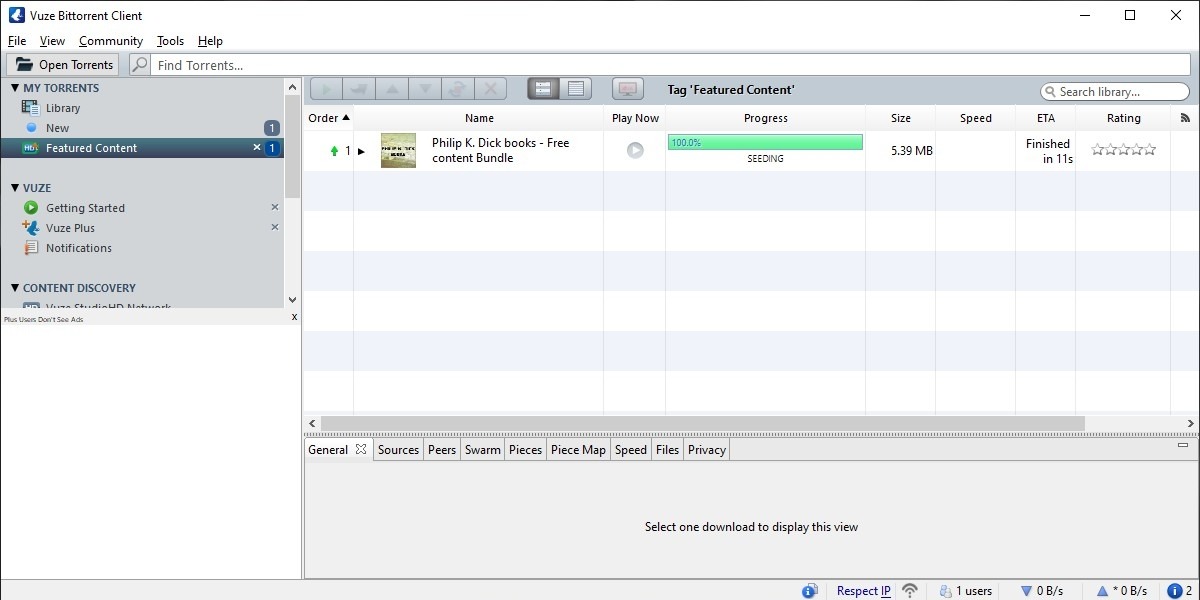Open the Notifications panel
Viewport: 1200px width, 600px height.
pos(78,248)
